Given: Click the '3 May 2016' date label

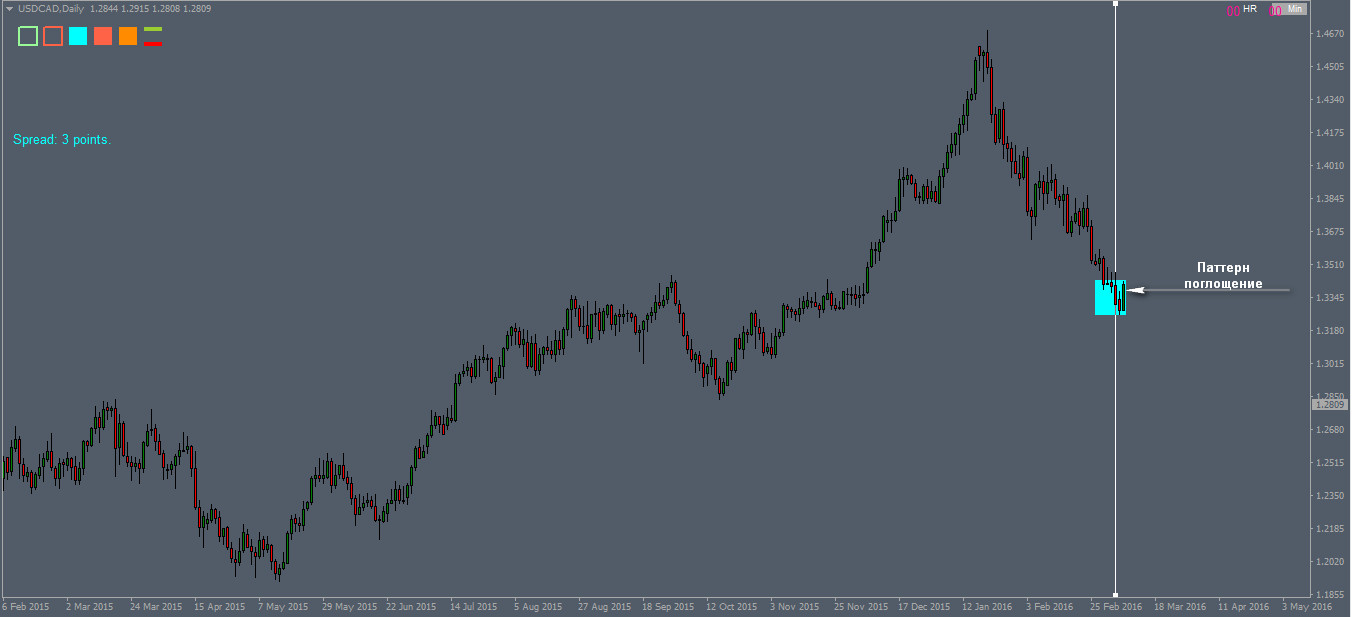Looking at the screenshot, I should [x=1307, y=607].
